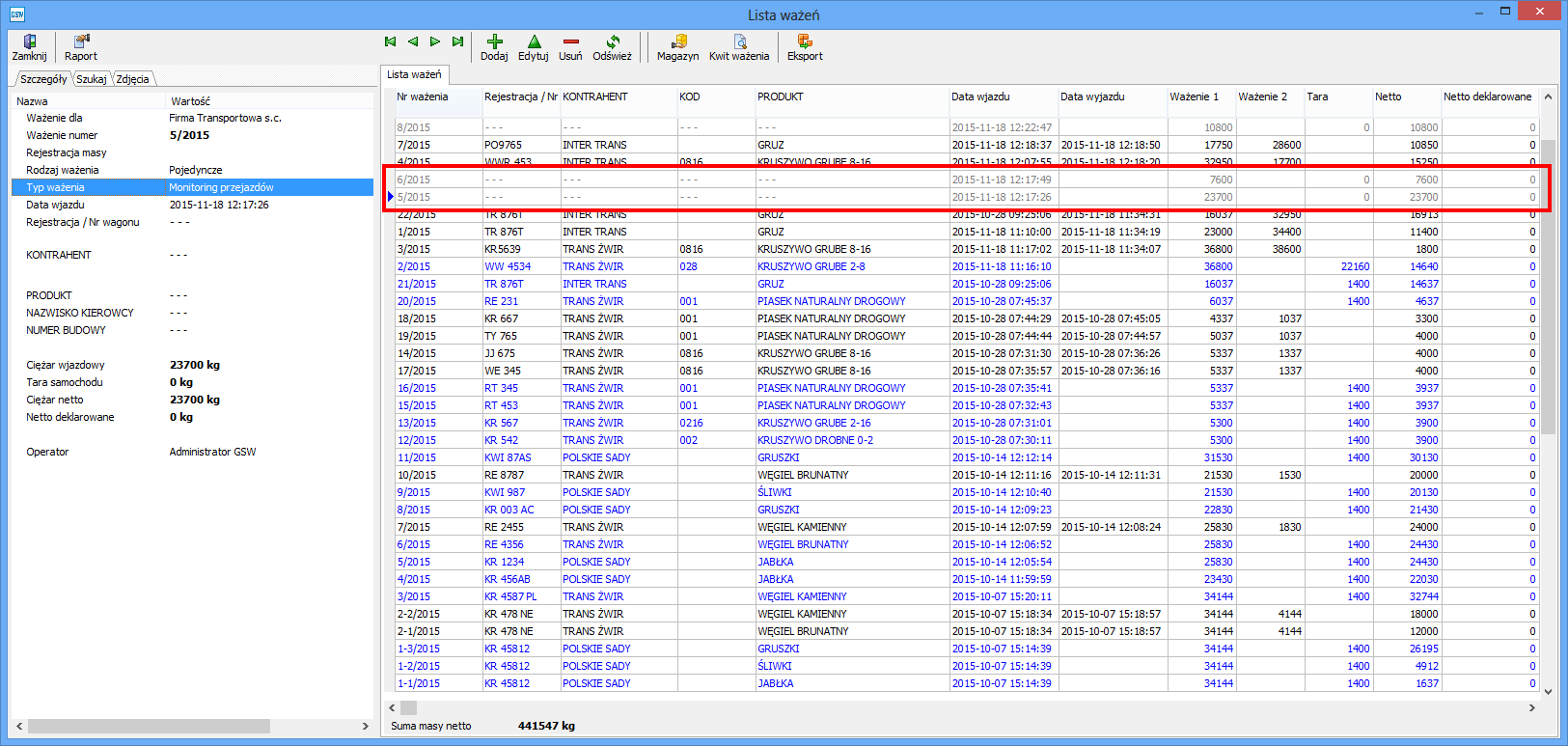Viewport: 1568px width, 746px height.
Task: Sort by KONTRAHENT column header
Action: point(595,97)
